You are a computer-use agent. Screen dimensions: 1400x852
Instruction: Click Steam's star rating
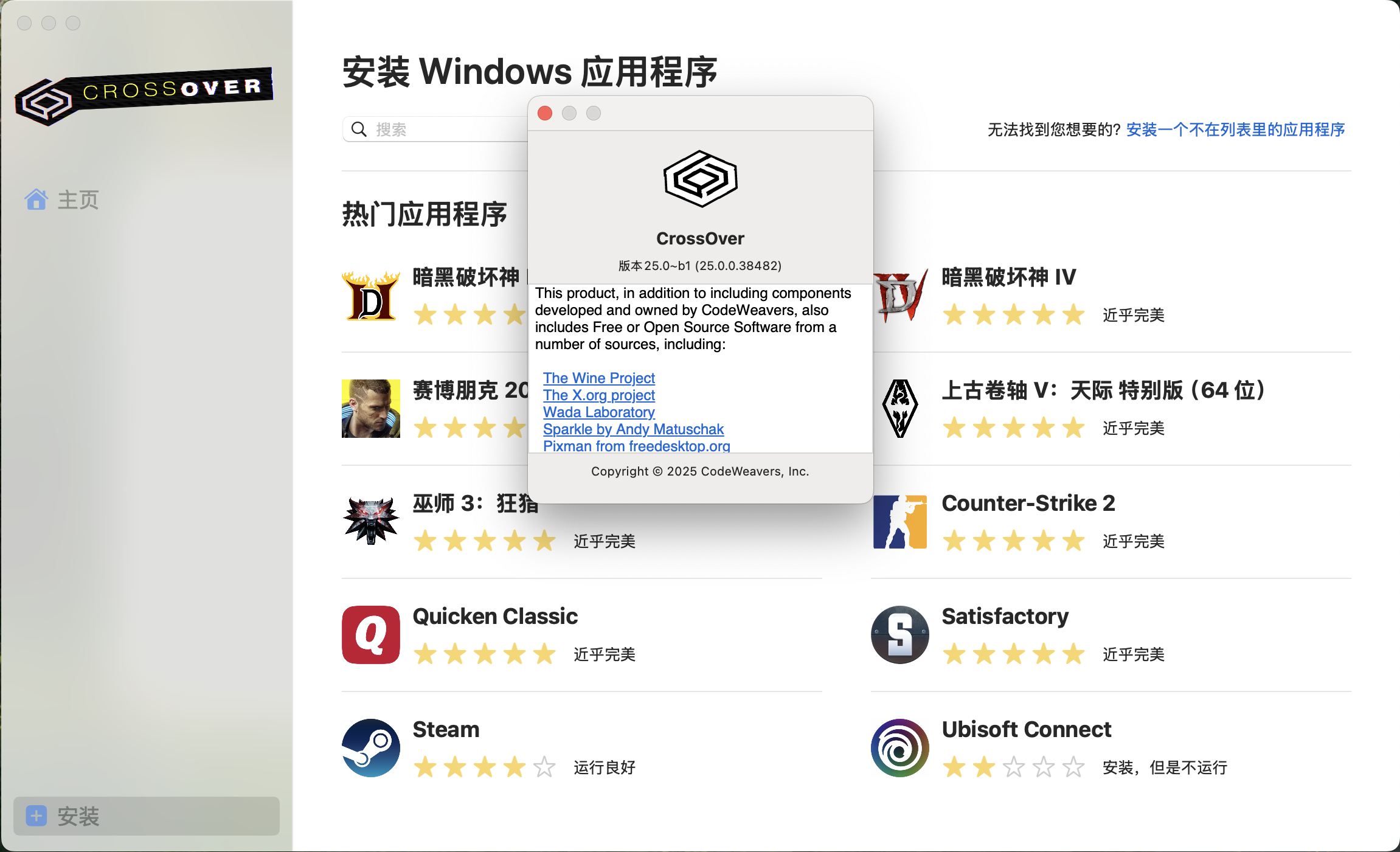(484, 767)
